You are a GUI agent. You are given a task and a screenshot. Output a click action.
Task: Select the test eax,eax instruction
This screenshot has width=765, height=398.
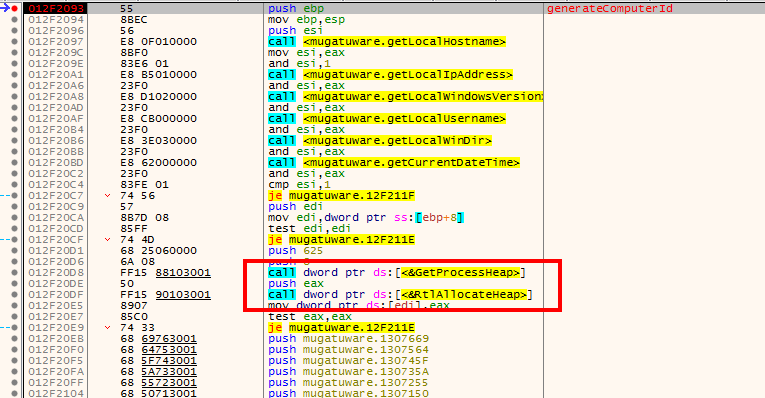[310, 317]
